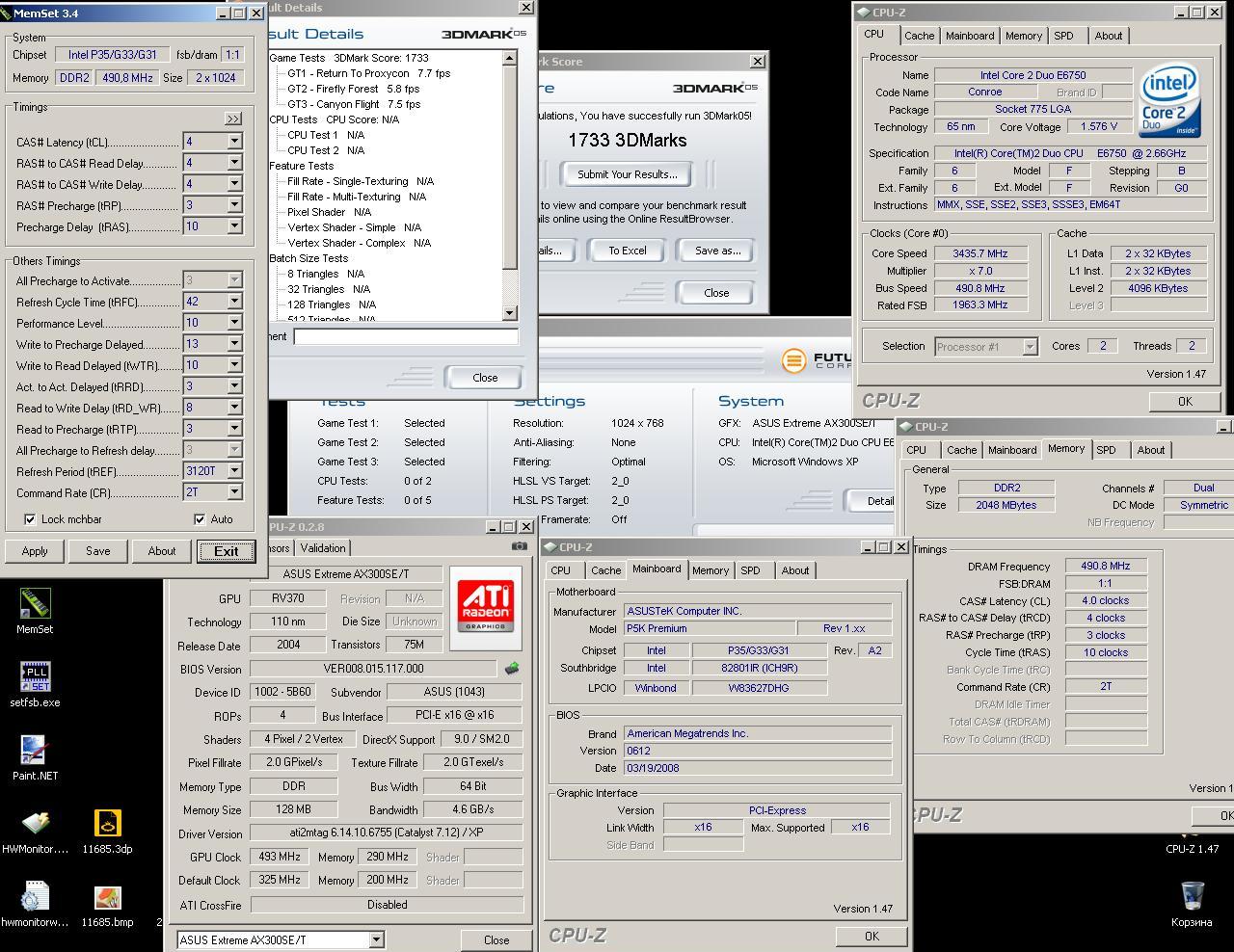Image resolution: width=1234 pixels, height=952 pixels.
Task: Click Result Details scrollbar up arrow
Action: [510, 59]
